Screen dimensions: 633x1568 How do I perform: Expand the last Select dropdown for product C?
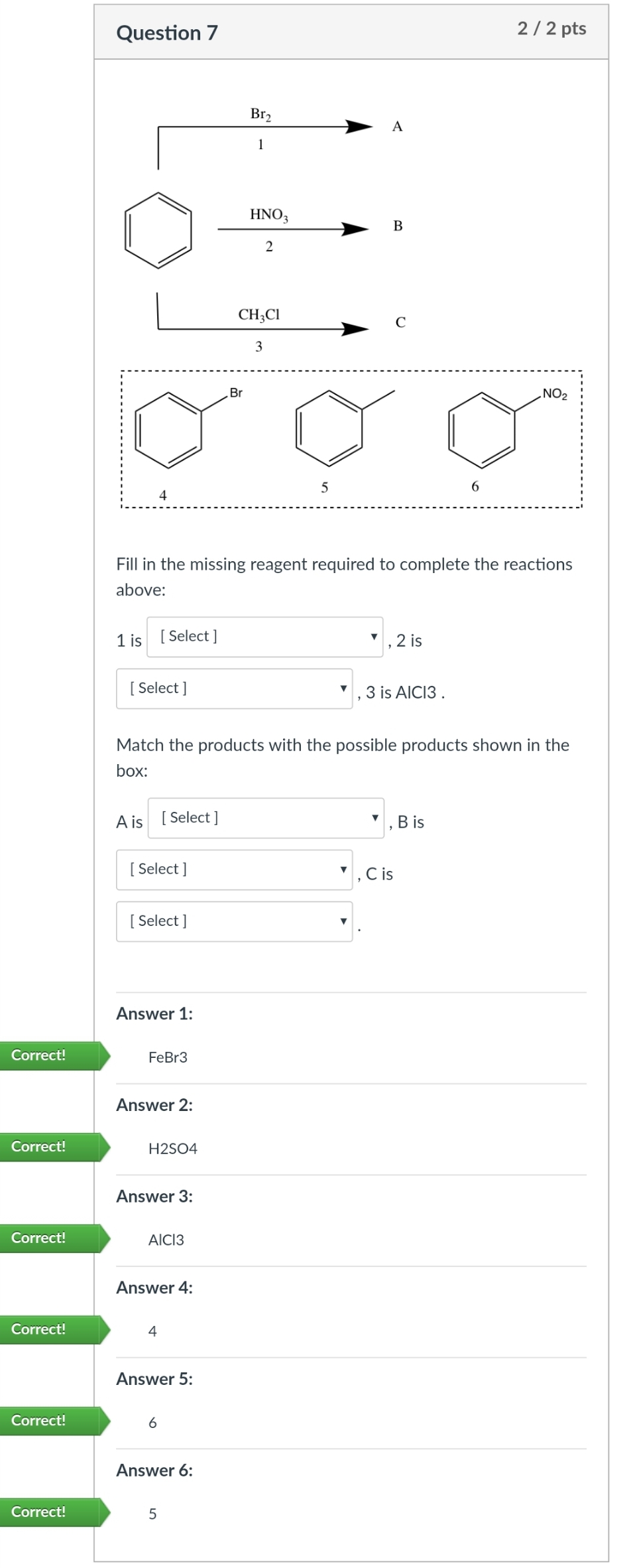tap(234, 921)
